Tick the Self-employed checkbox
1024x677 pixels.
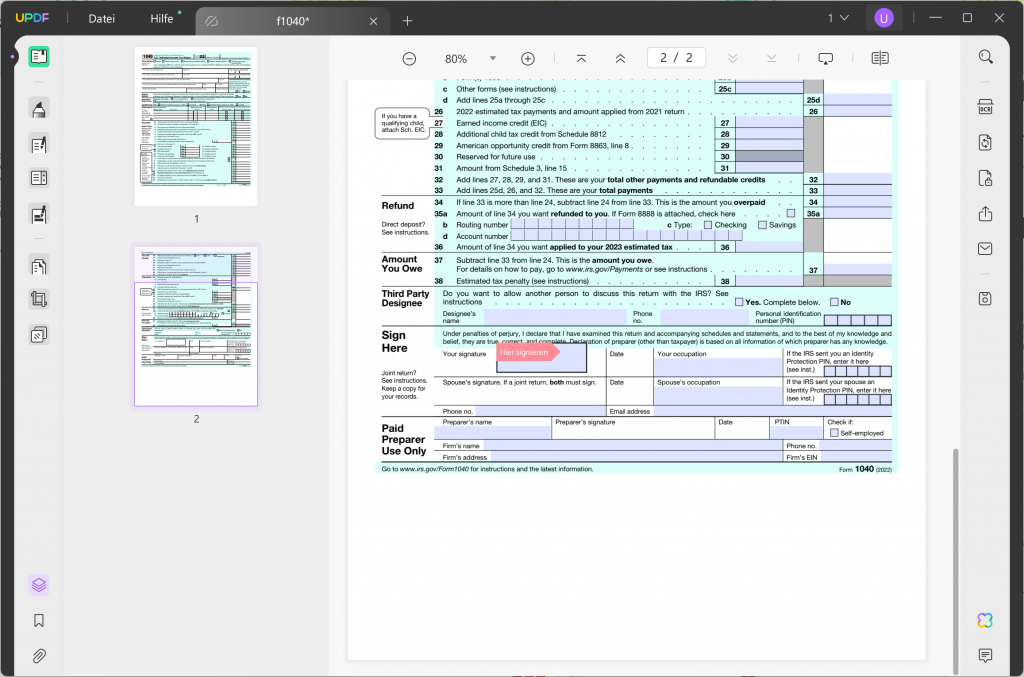[832, 432]
